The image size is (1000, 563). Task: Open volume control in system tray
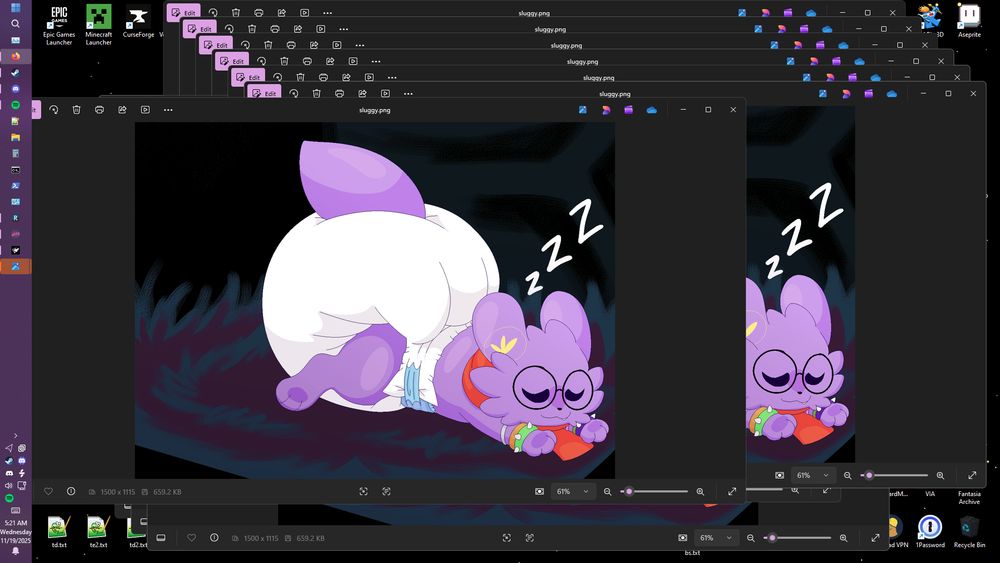tap(9, 486)
